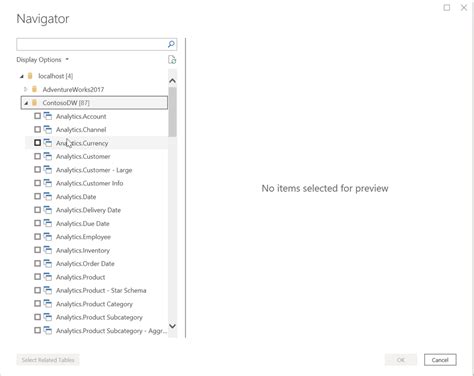Check the Analytics.Account checkbox
Viewport: 474px width, 376px height.
(37, 116)
